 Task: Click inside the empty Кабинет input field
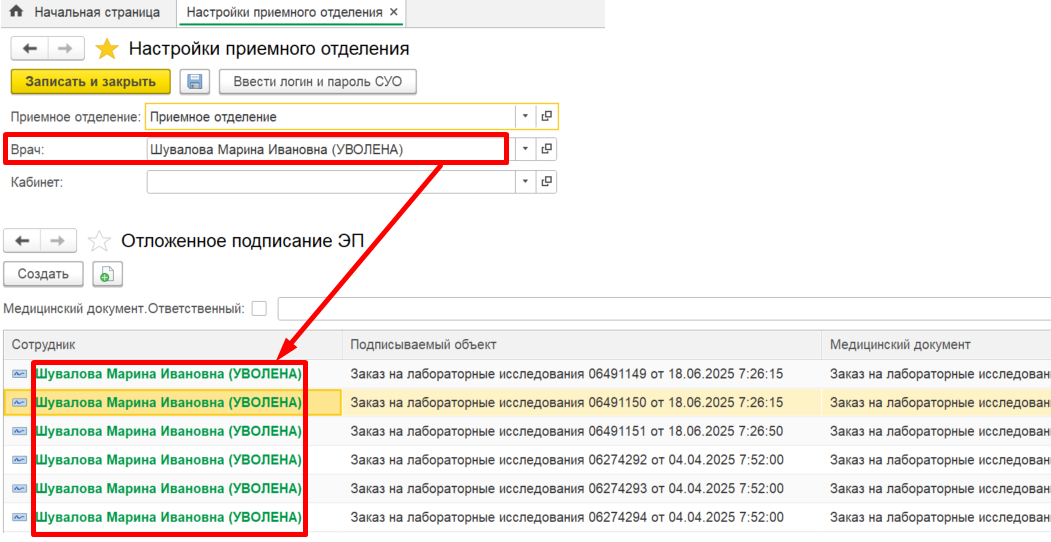[x=330, y=182]
